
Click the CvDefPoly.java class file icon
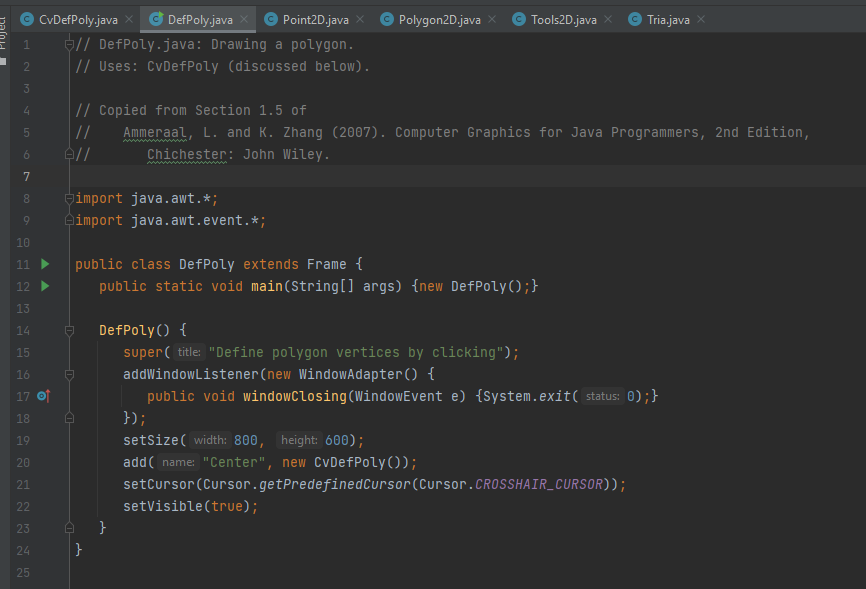click(x=27, y=19)
